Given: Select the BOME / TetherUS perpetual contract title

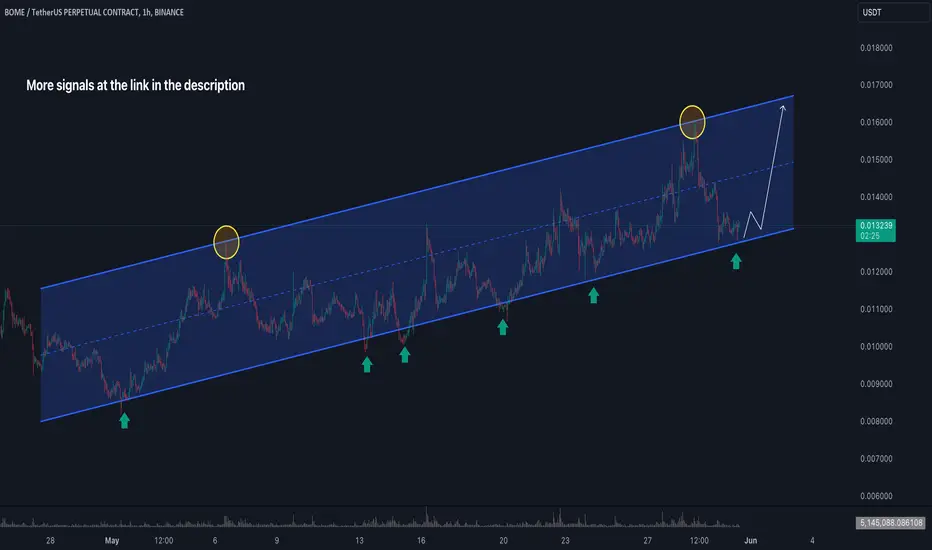Looking at the screenshot, I should click(x=94, y=12).
